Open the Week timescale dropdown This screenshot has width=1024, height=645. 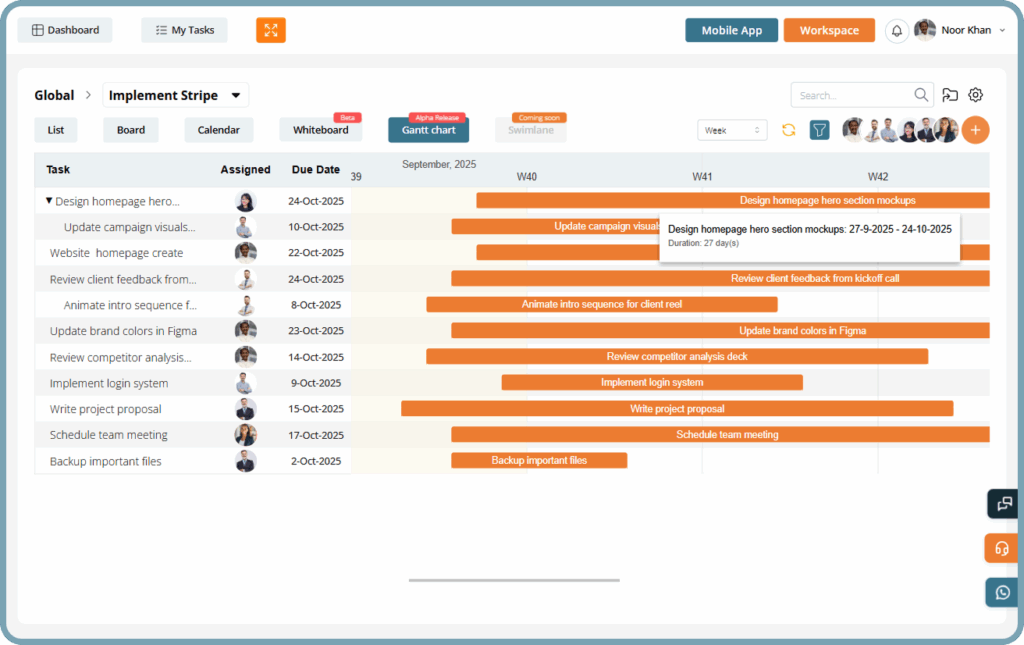[x=732, y=130]
